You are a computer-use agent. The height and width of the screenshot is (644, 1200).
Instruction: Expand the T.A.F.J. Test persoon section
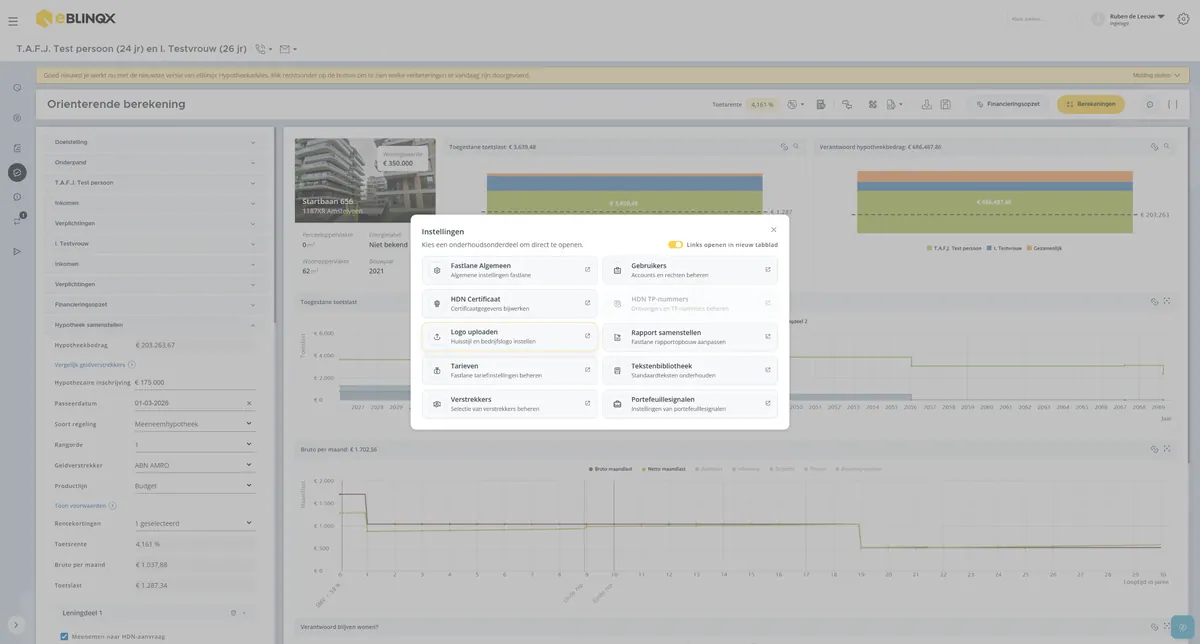[x=155, y=183]
